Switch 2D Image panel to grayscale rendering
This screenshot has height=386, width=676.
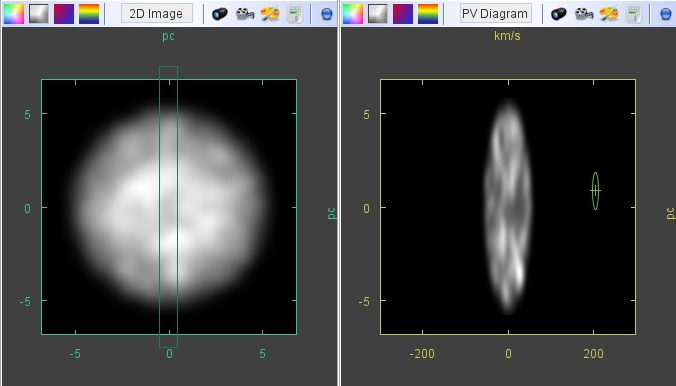click(x=39, y=14)
